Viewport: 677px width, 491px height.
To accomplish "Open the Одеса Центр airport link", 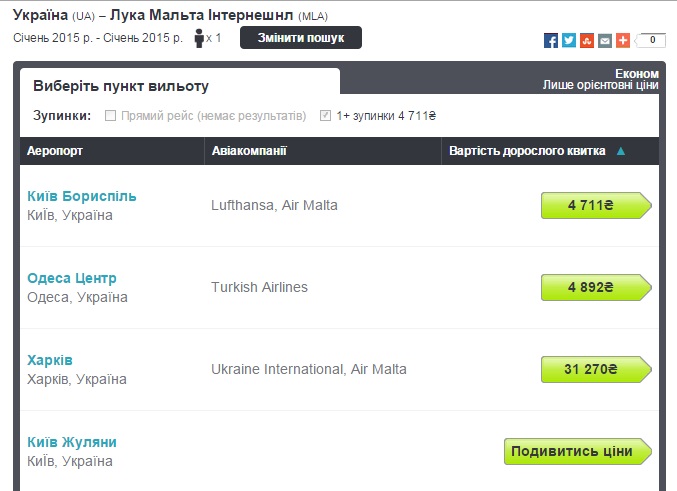I will (x=72, y=278).
